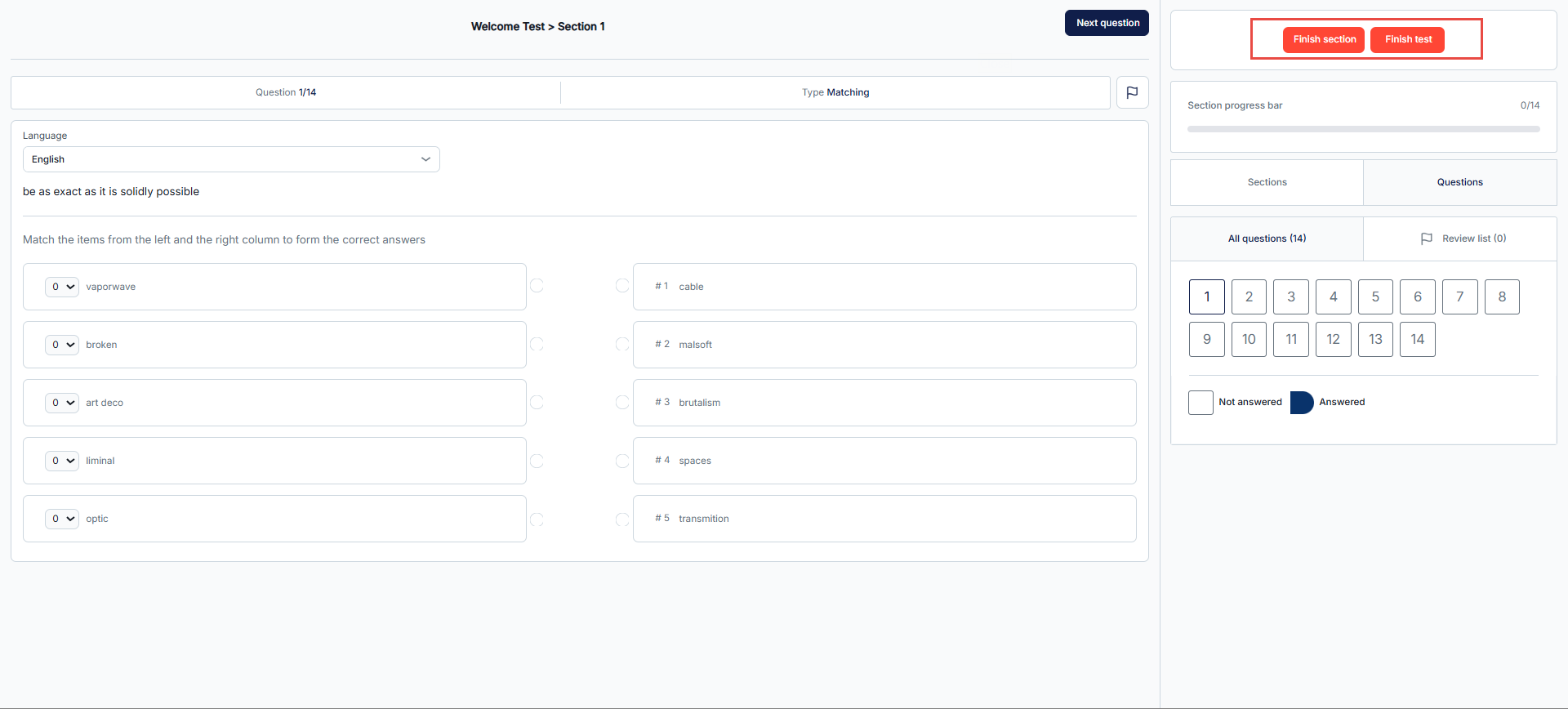Click the #4 spaces answer card
Image resolution: width=1568 pixels, height=709 pixels.
pos(884,461)
